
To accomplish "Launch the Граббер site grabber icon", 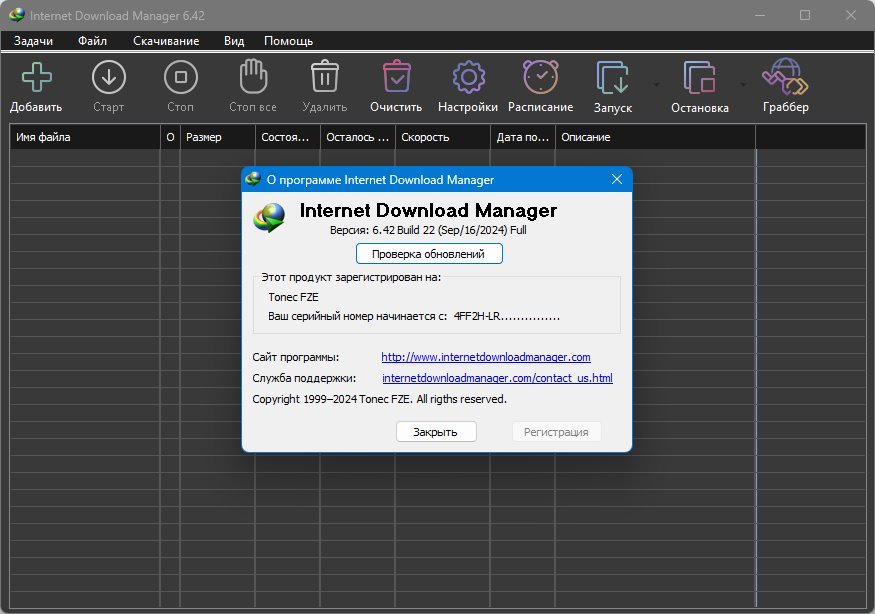I will 785,76.
